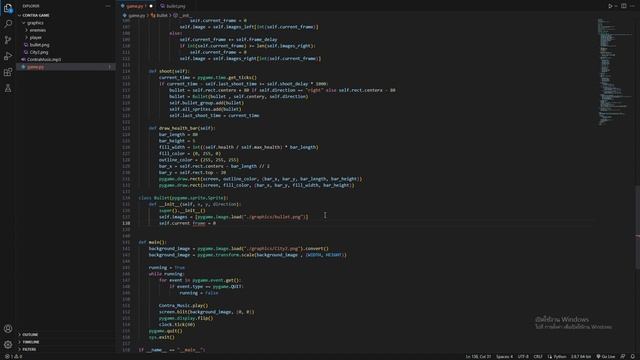Screen dimensions: 640x360
Task: Open the Extensions view
Action: pyautogui.click(x=8, y=72)
